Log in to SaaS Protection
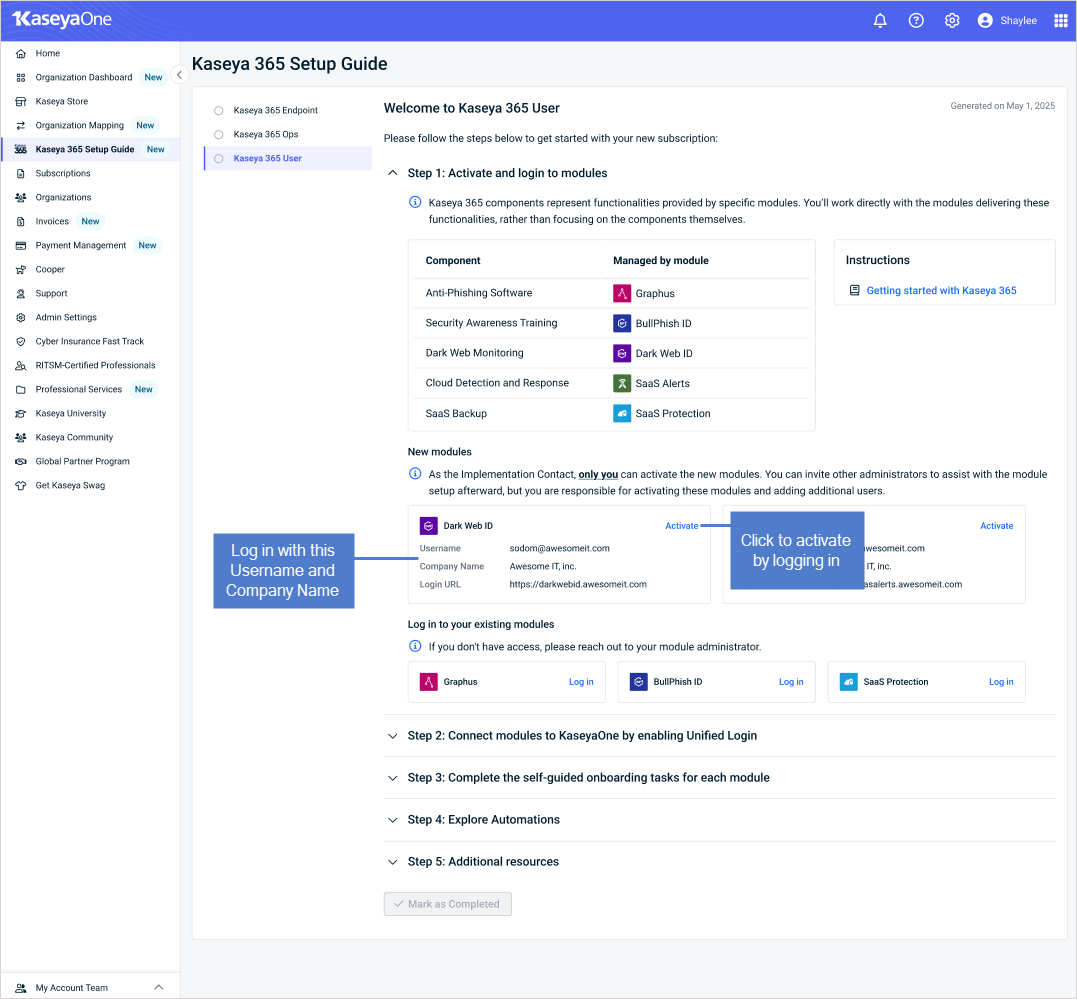 point(1001,682)
